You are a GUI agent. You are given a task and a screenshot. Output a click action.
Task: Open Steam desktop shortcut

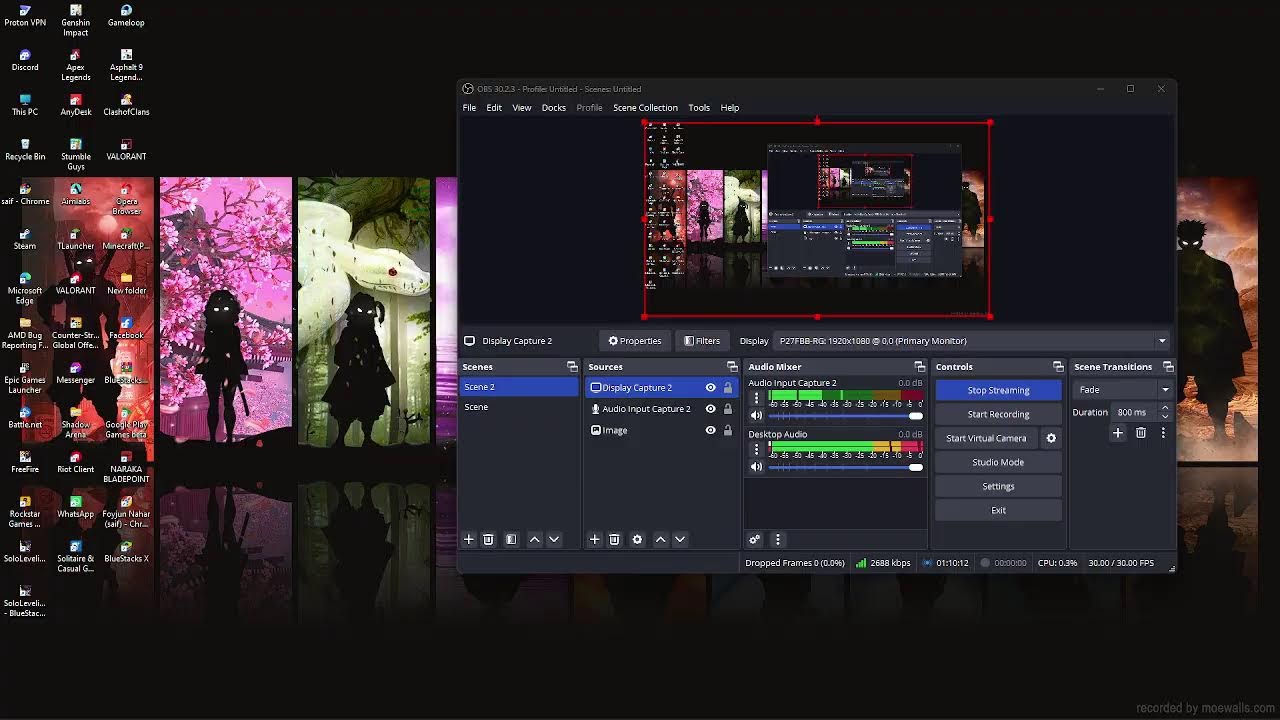(25, 239)
